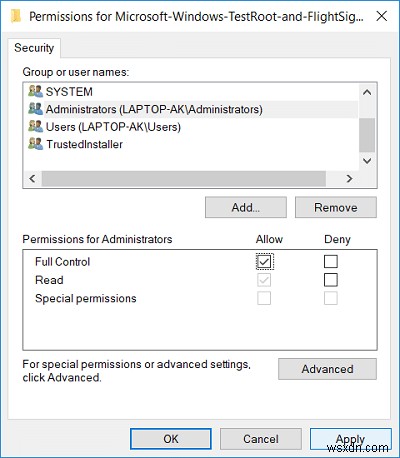400x458 pixels.
Task: Uncheck Allow for Full Control
Action: (265, 262)
